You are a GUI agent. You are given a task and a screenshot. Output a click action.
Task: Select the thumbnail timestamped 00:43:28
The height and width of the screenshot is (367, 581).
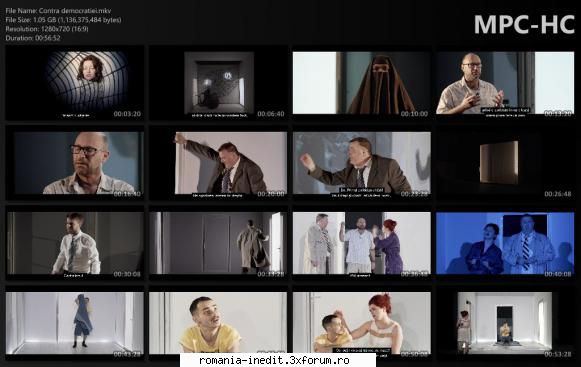coord(74,323)
